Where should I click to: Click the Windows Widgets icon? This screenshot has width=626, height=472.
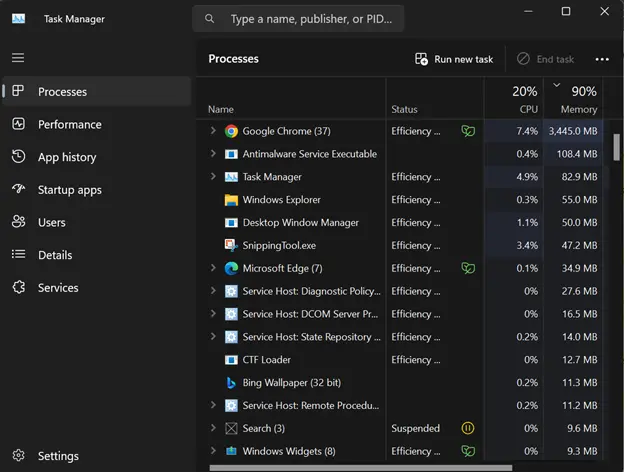[x=231, y=451]
